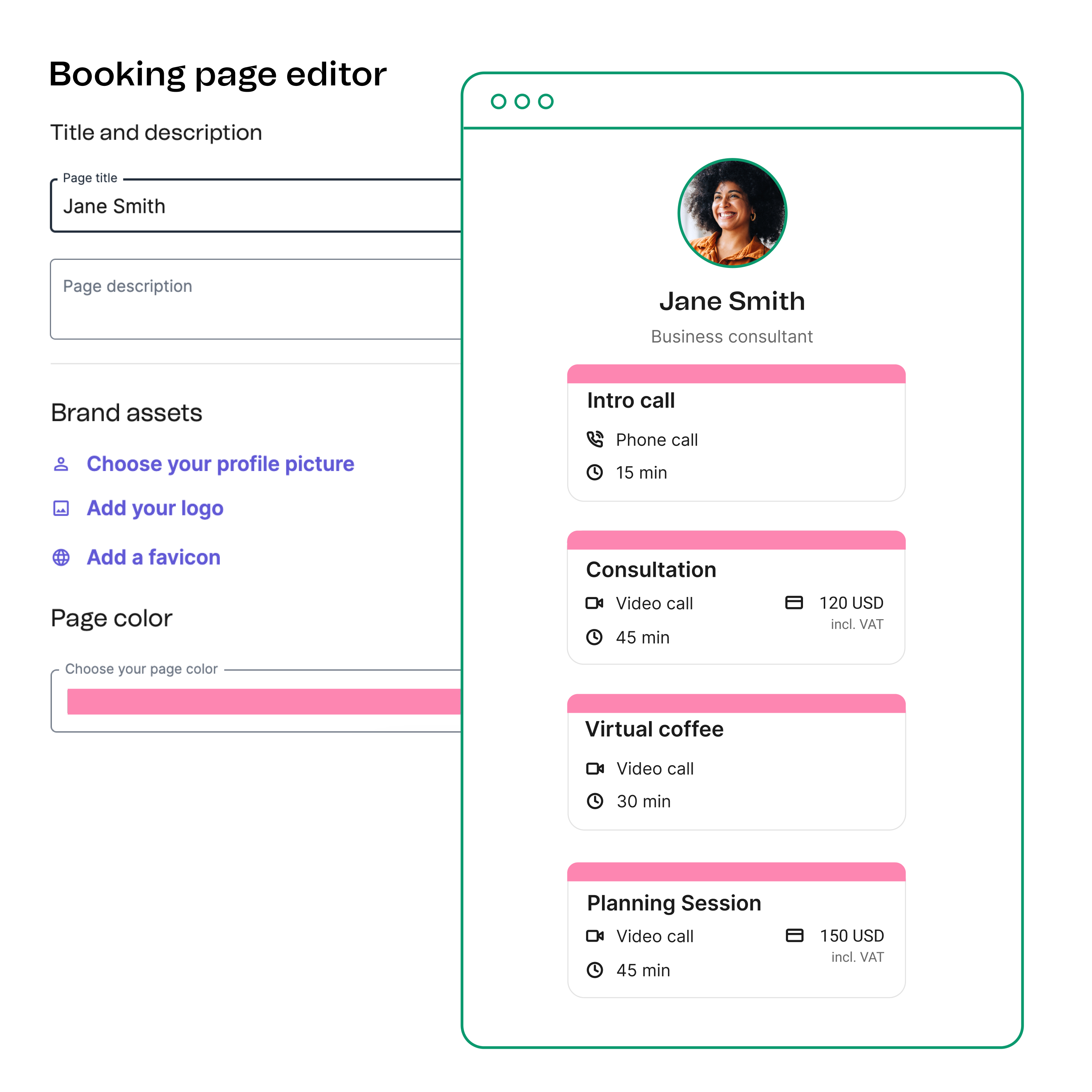Click the image icon next to Add your logo
Image resolution: width=1092 pixels, height=1092 pixels.
(61, 508)
